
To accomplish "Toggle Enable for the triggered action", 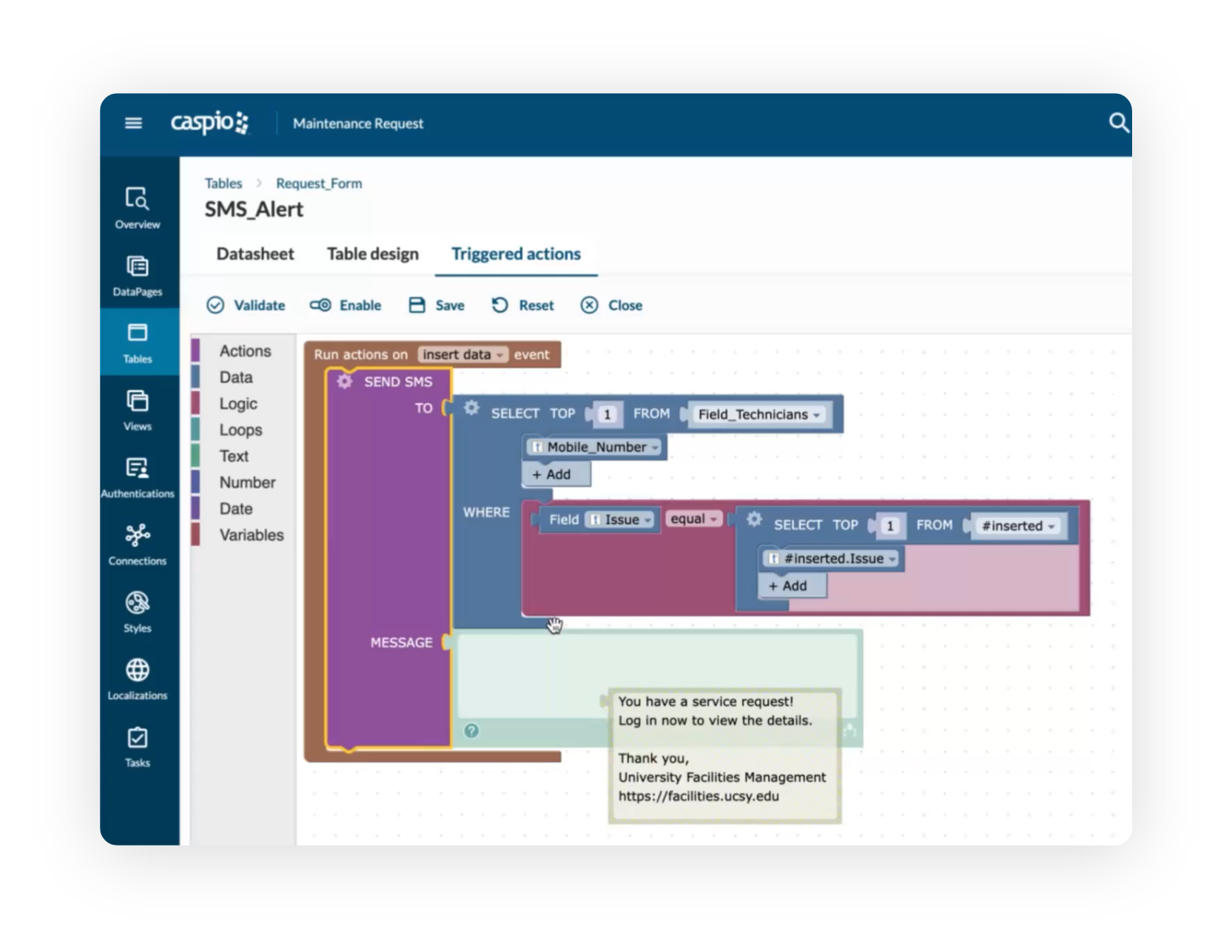I will pyautogui.click(x=346, y=305).
